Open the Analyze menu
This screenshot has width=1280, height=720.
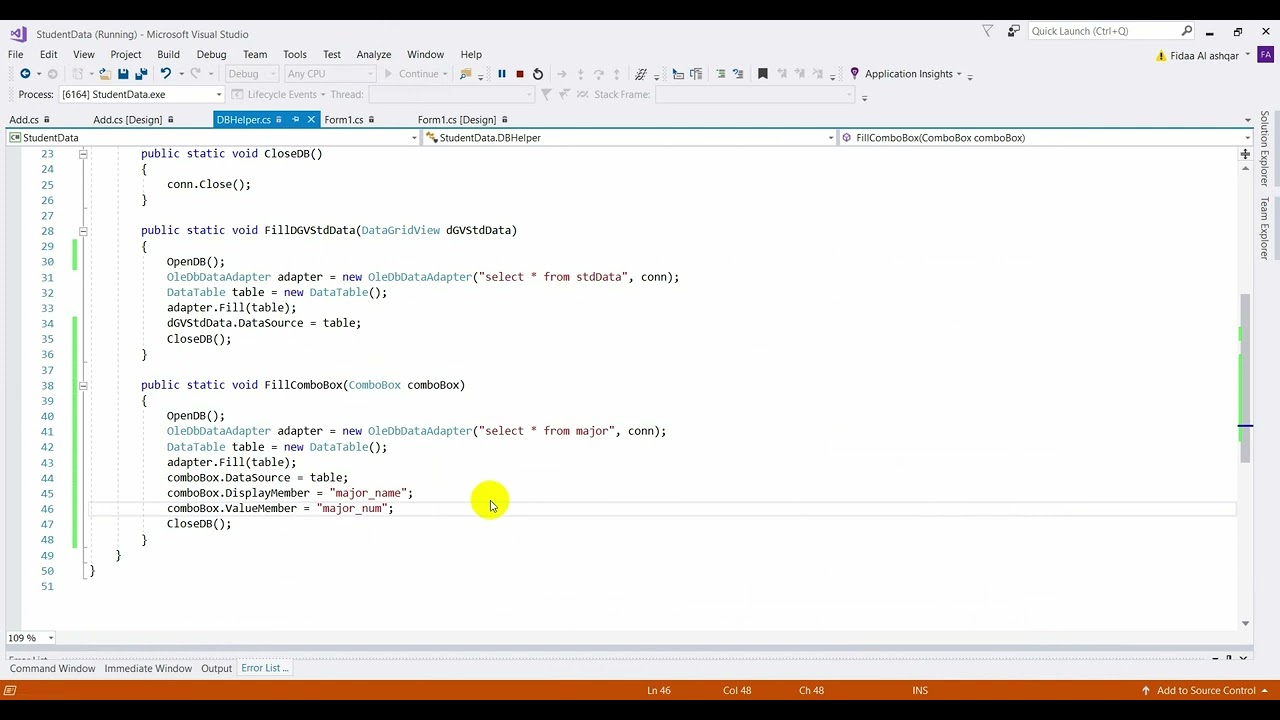[374, 55]
